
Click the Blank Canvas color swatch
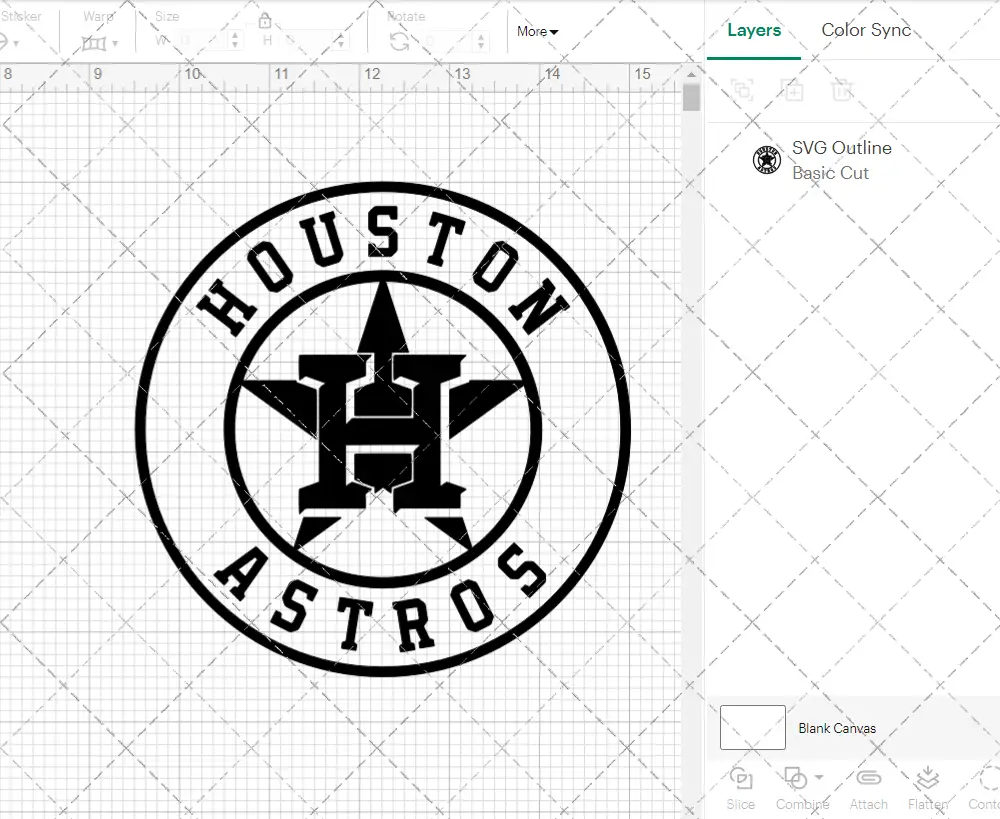753,727
